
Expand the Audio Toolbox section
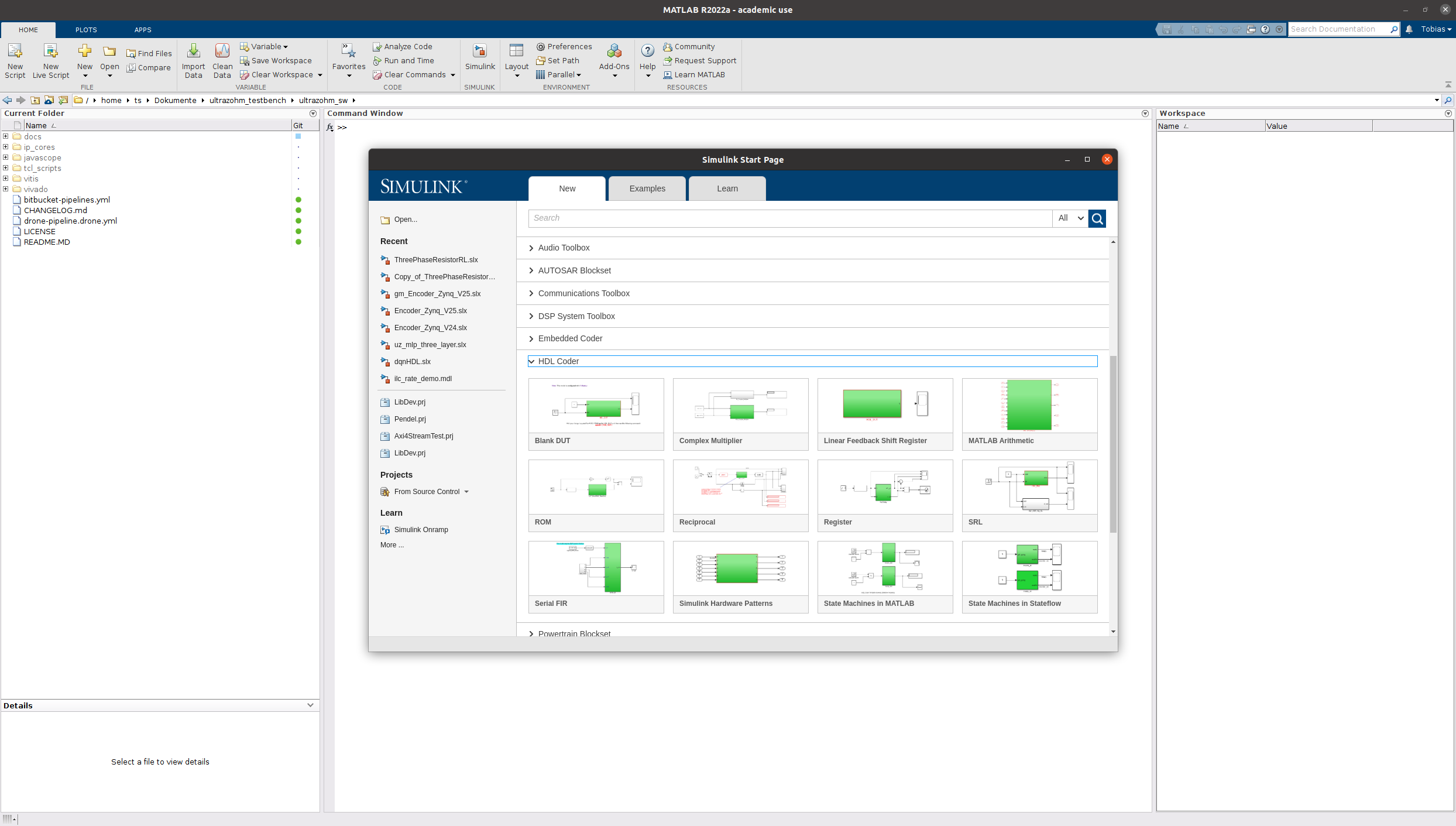[x=531, y=248]
